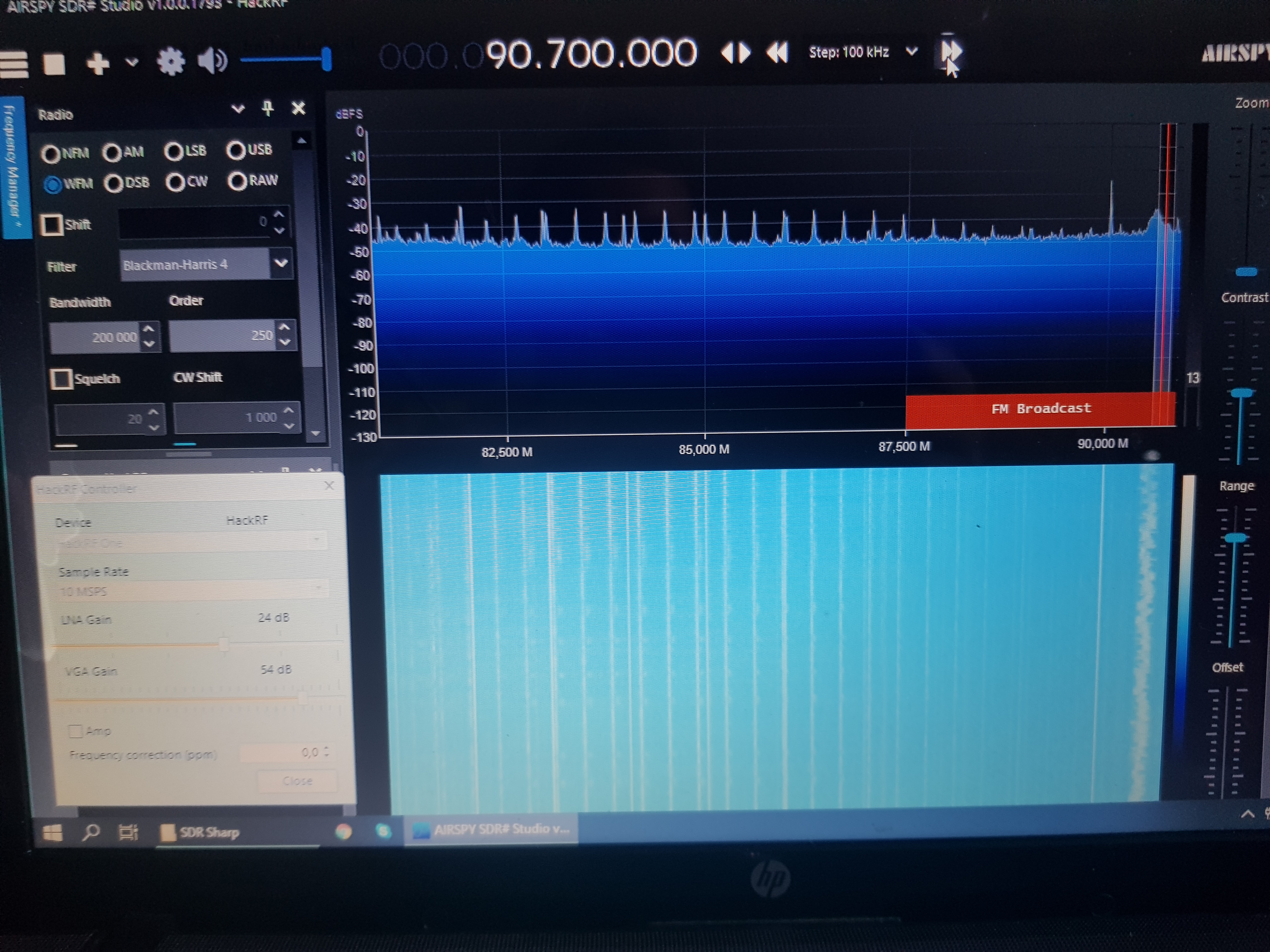Screen dimensions: 1270x952
Task: Step frequency down with the rewind arrows
Action: (x=777, y=53)
